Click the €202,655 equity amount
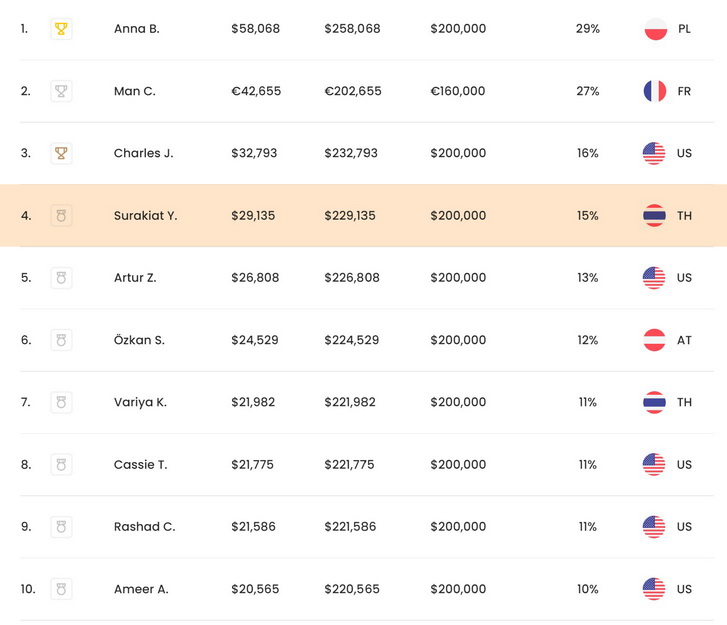This screenshot has width=727, height=625. point(352,91)
